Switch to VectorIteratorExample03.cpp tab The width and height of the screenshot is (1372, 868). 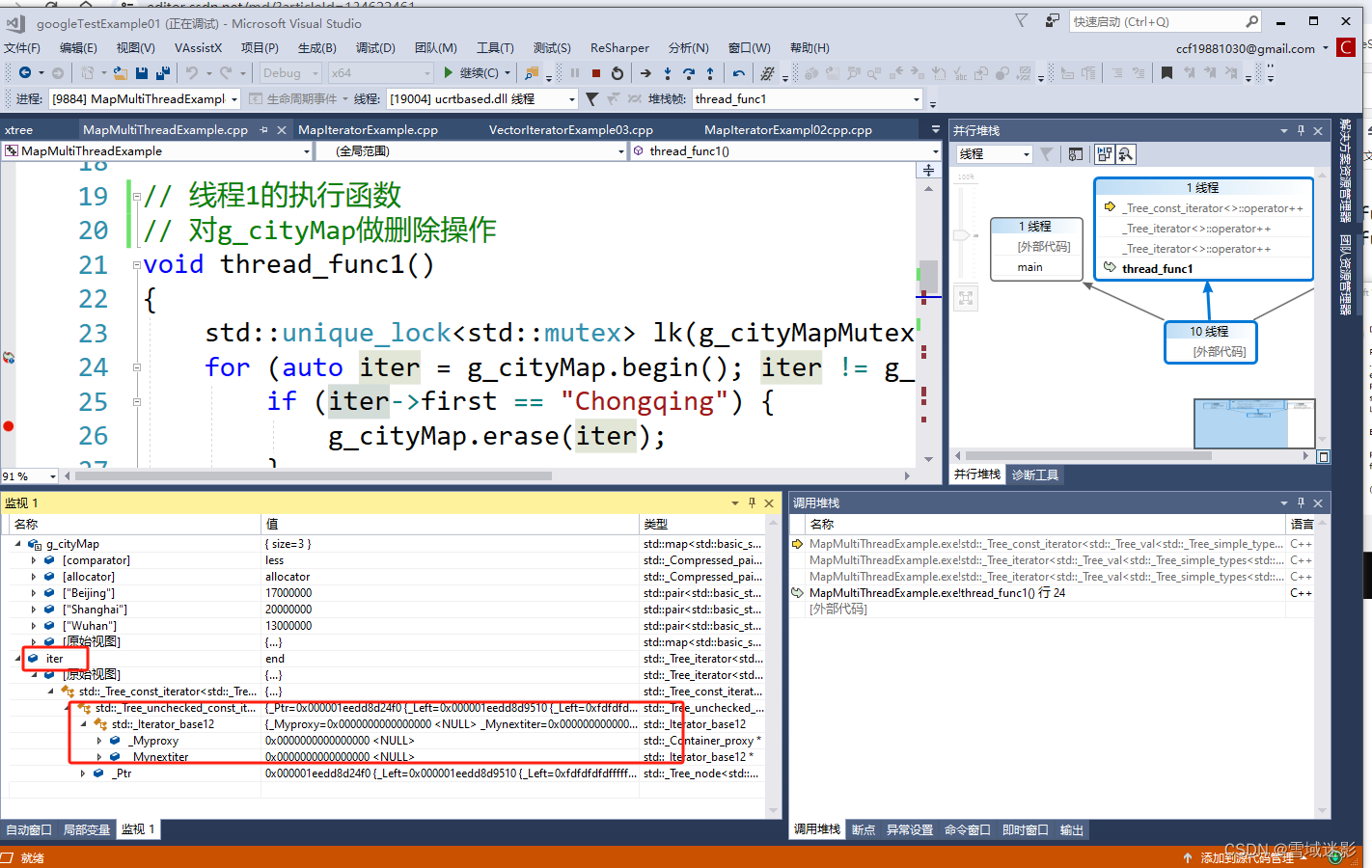(x=571, y=129)
